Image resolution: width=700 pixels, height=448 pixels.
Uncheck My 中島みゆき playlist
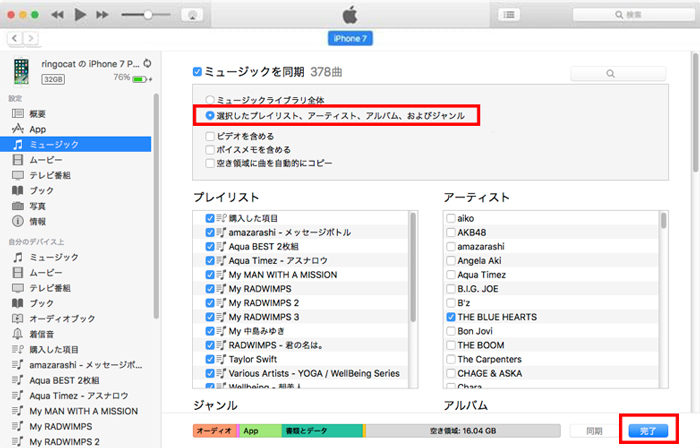pos(210,331)
